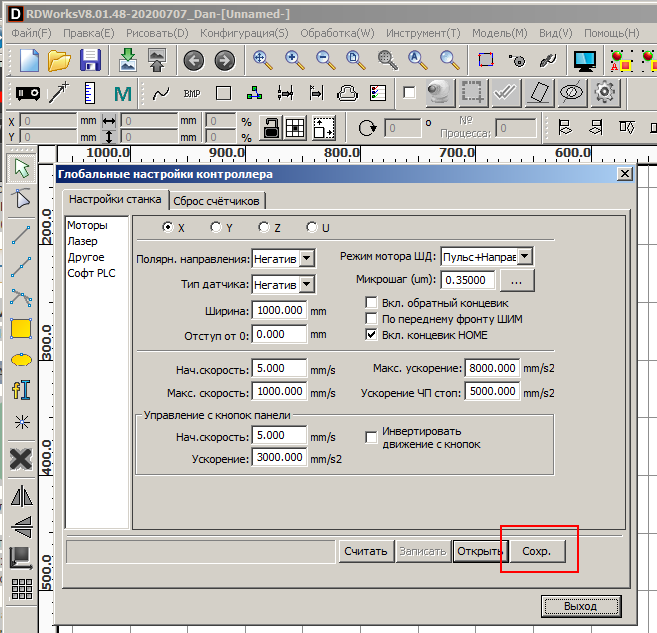
Task: Open Режим мотора ШД dropdown
Action: click(x=525, y=257)
